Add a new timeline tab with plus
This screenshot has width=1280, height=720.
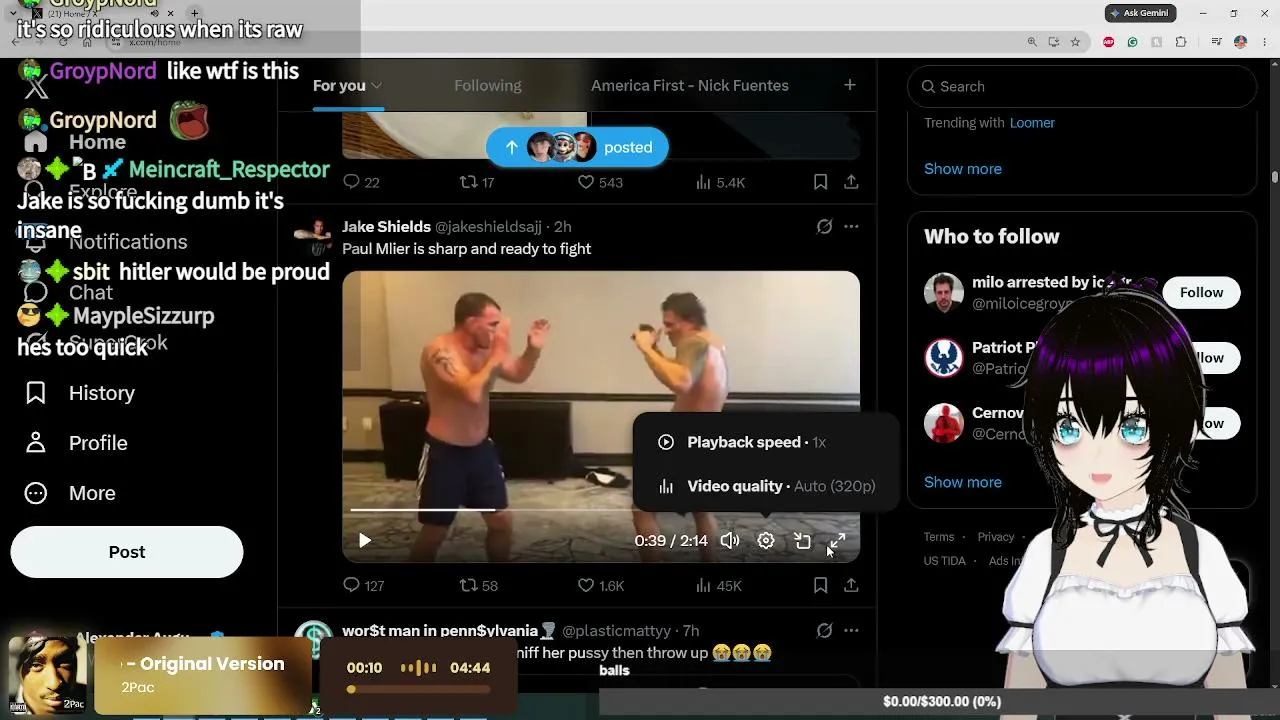(x=850, y=85)
